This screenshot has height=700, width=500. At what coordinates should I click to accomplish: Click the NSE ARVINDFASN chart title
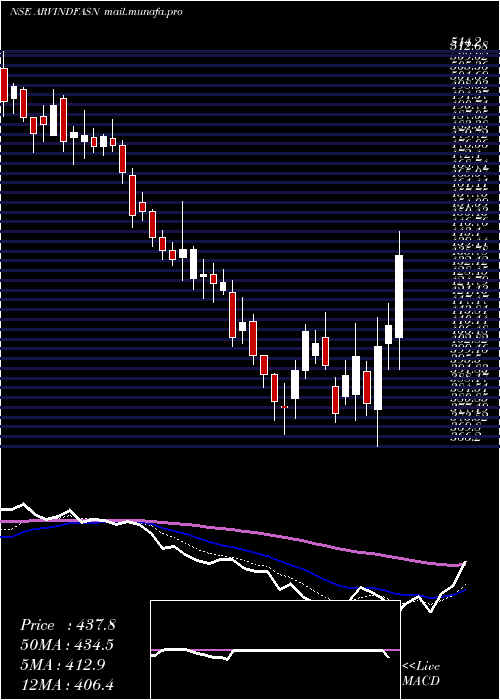tap(54, 12)
